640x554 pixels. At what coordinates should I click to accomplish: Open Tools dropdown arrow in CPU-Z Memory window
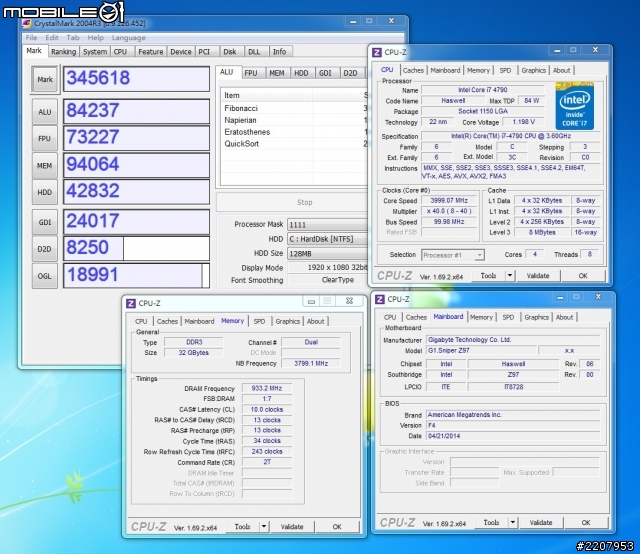[264, 527]
